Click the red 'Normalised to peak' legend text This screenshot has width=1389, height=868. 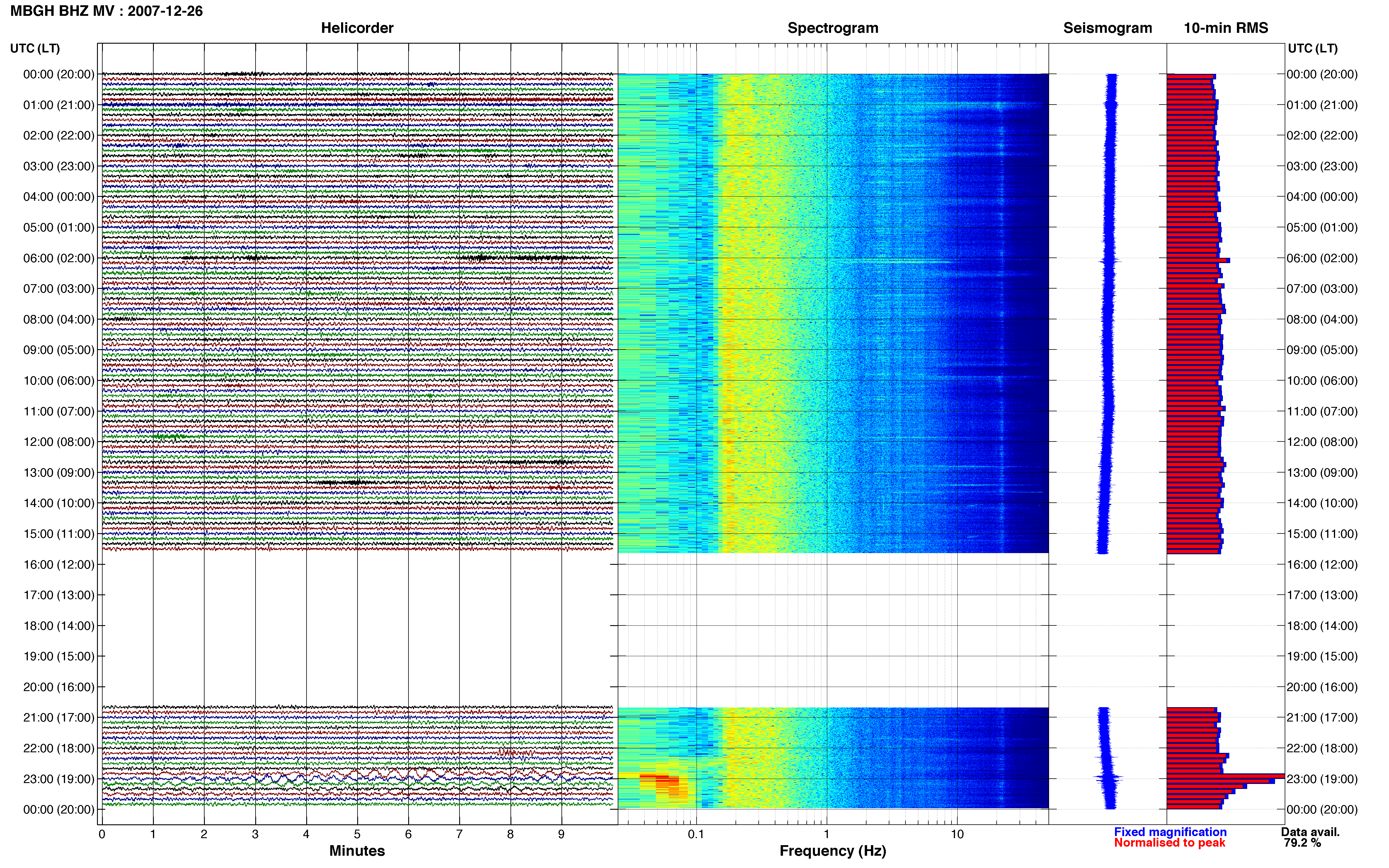click(x=1169, y=843)
